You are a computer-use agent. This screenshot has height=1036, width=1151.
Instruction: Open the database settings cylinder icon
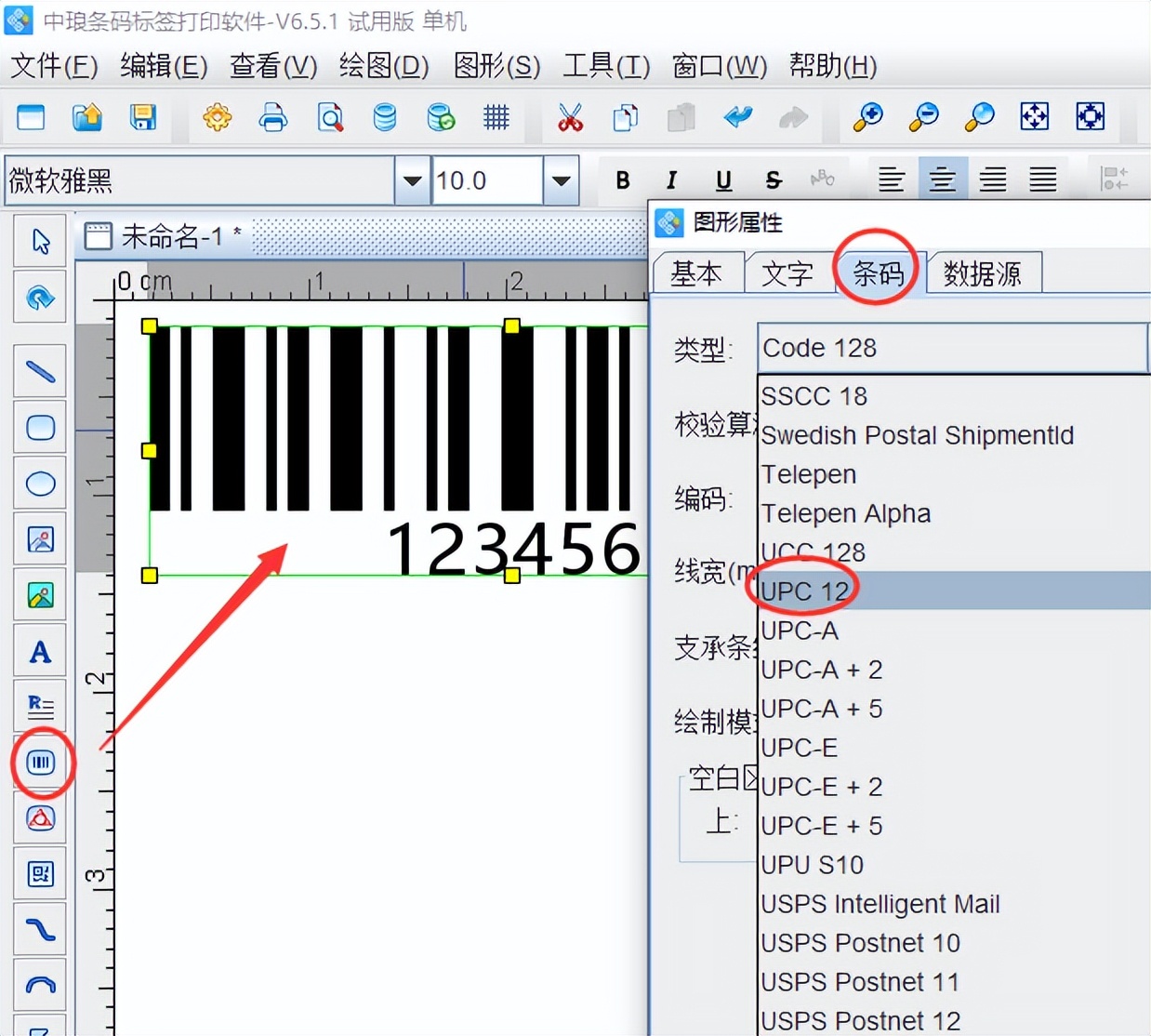pos(385,117)
